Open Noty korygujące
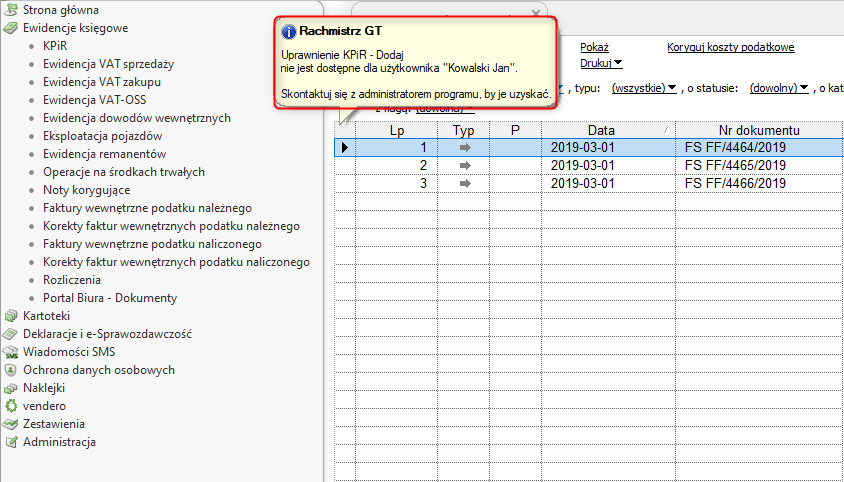Viewport: 844px width, 482px height. pyautogui.click(x=86, y=190)
